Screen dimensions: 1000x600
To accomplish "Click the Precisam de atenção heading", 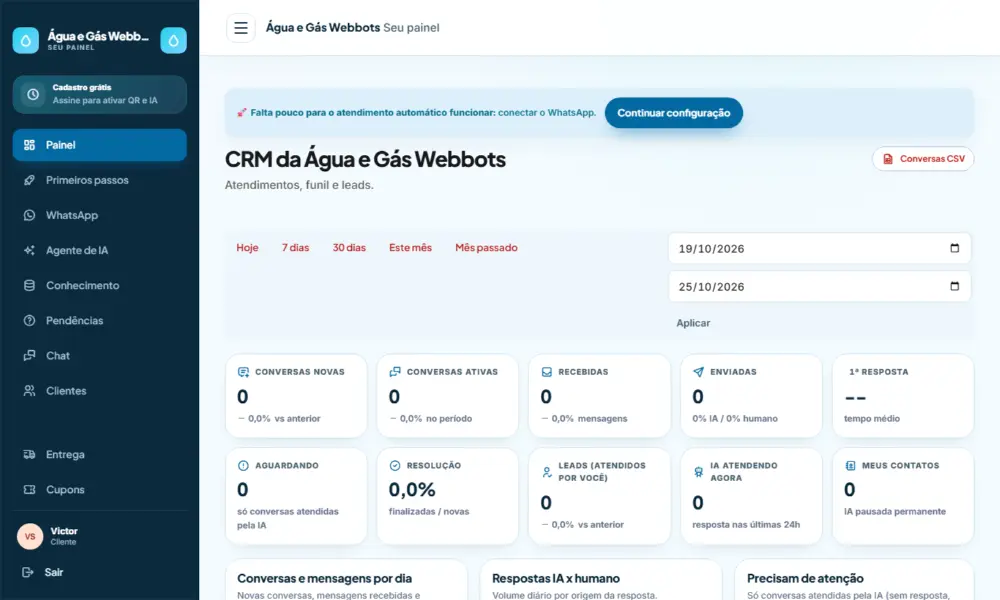I will (805, 578).
